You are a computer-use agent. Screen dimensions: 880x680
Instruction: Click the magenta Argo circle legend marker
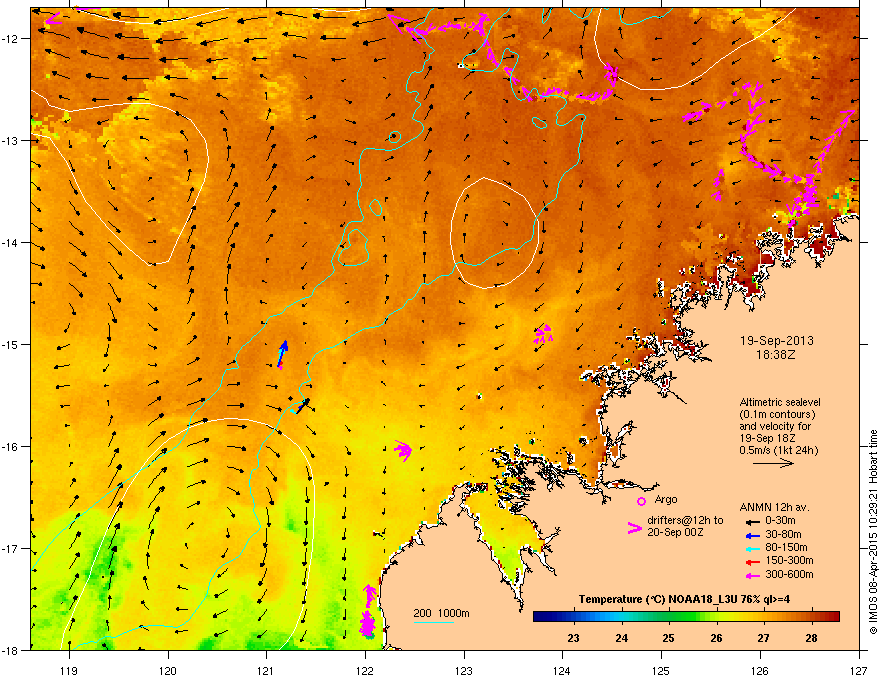coord(641,501)
